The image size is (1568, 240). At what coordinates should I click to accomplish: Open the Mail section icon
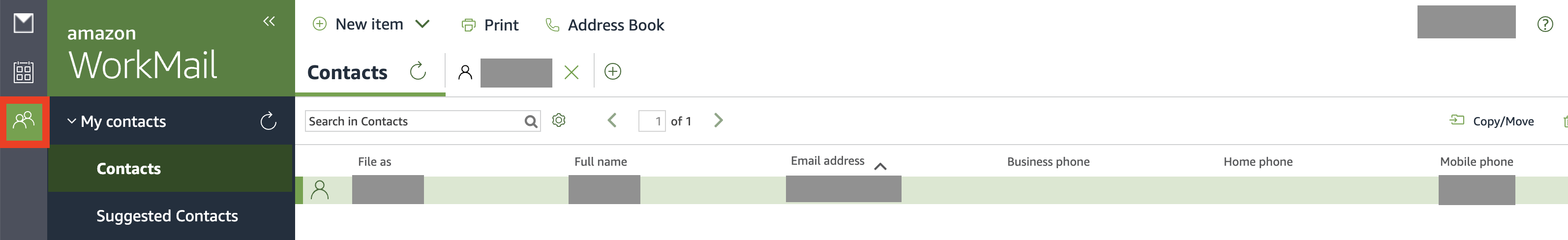23,24
